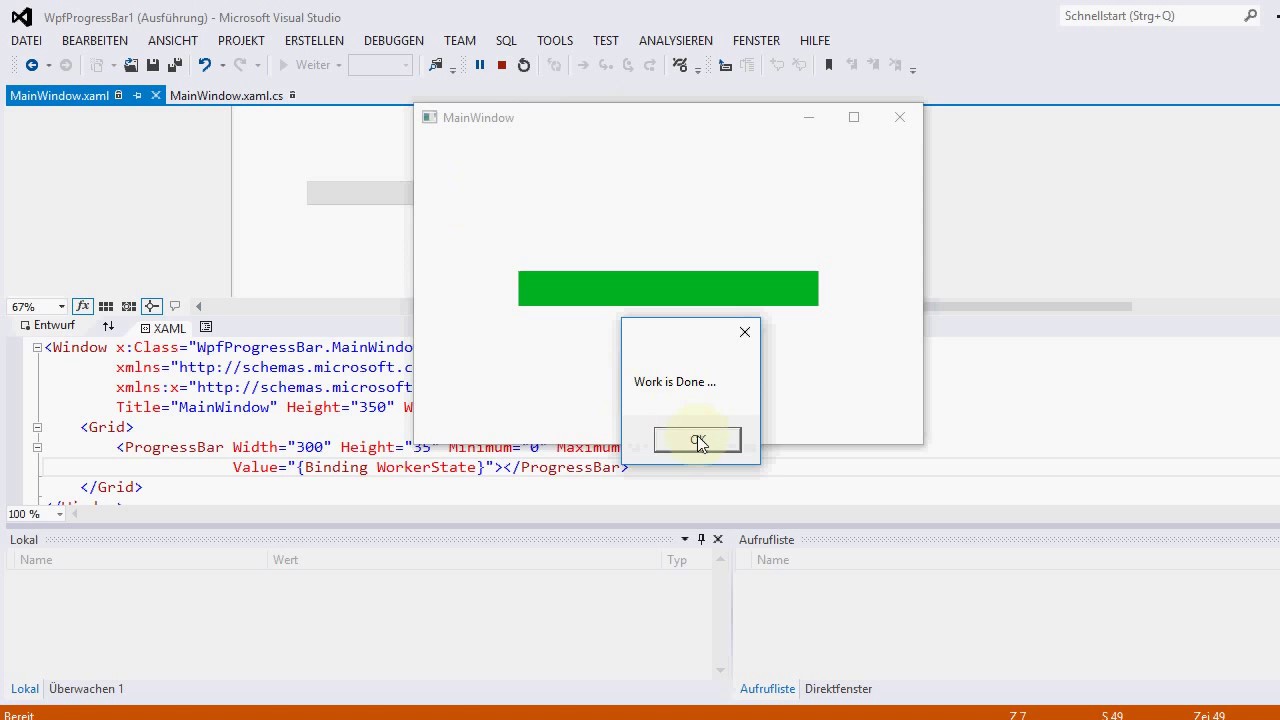
Task: Switch to the XAML view tab
Action: coord(163,328)
